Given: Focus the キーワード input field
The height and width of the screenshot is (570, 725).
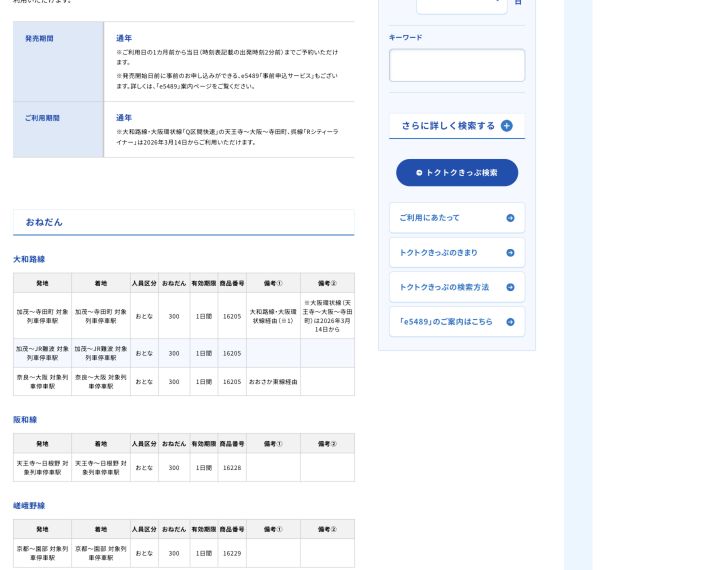Looking at the screenshot, I should pyautogui.click(x=457, y=65).
